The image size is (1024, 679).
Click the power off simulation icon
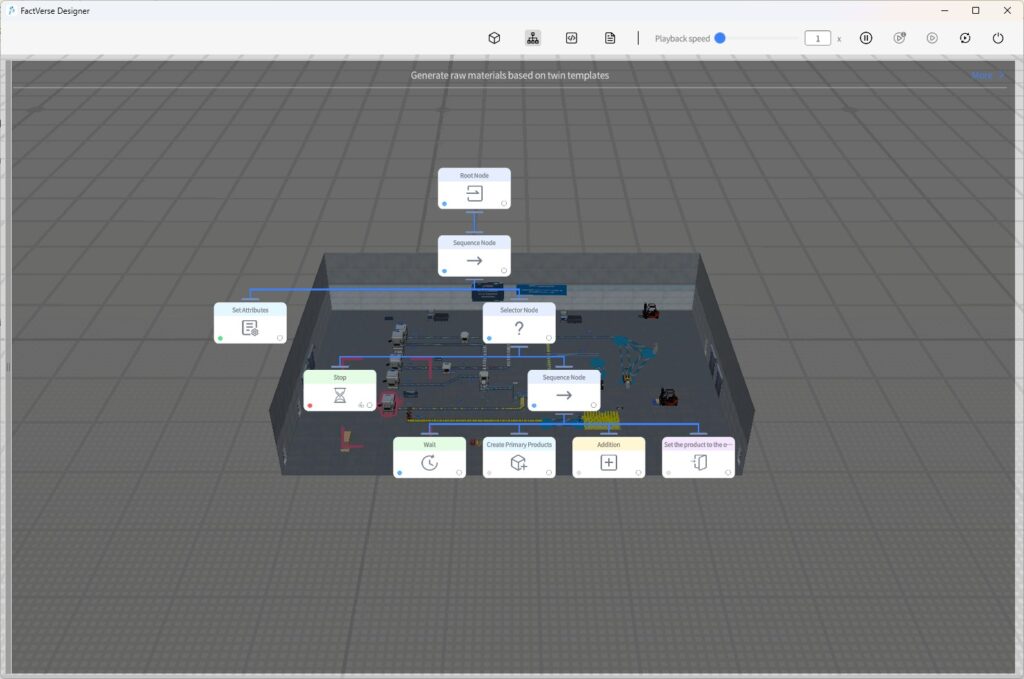pyautogui.click(x=997, y=37)
